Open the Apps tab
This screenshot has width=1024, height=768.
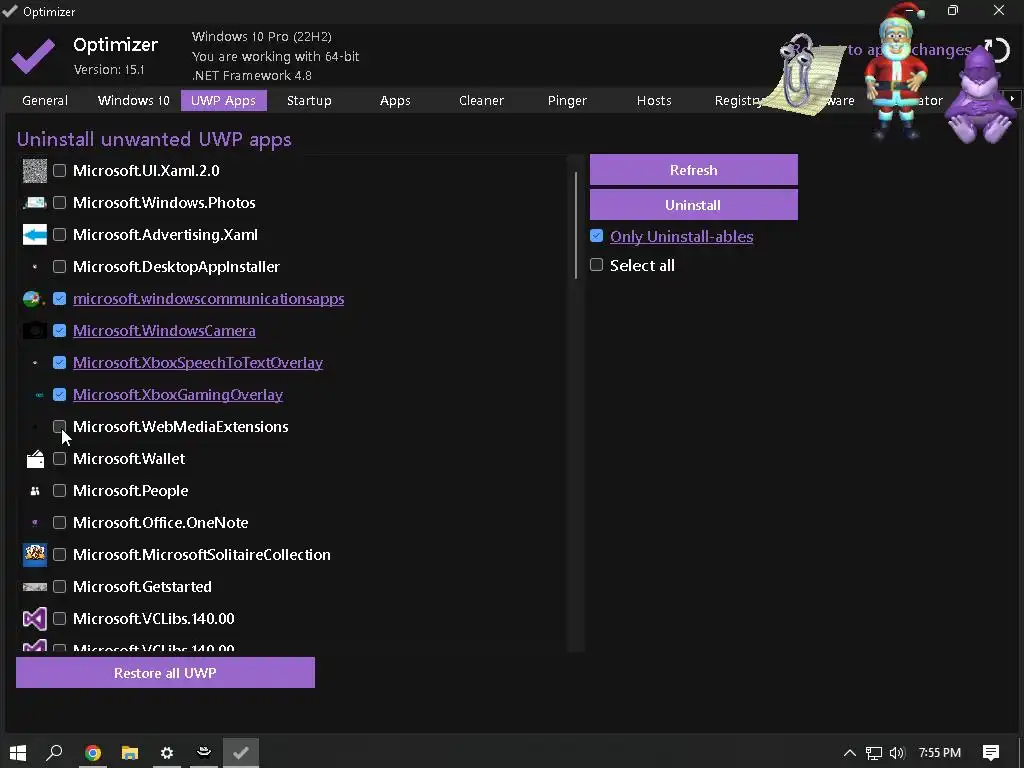click(395, 101)
